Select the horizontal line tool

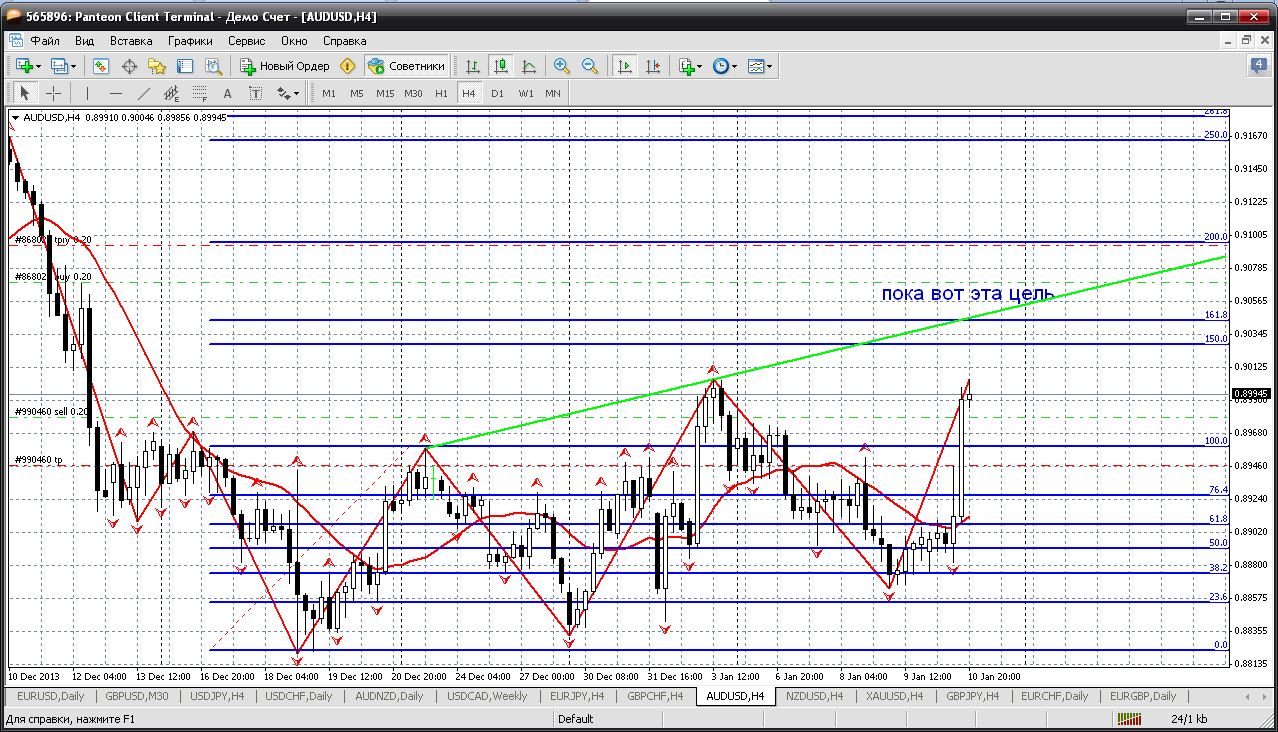point(115,93)
